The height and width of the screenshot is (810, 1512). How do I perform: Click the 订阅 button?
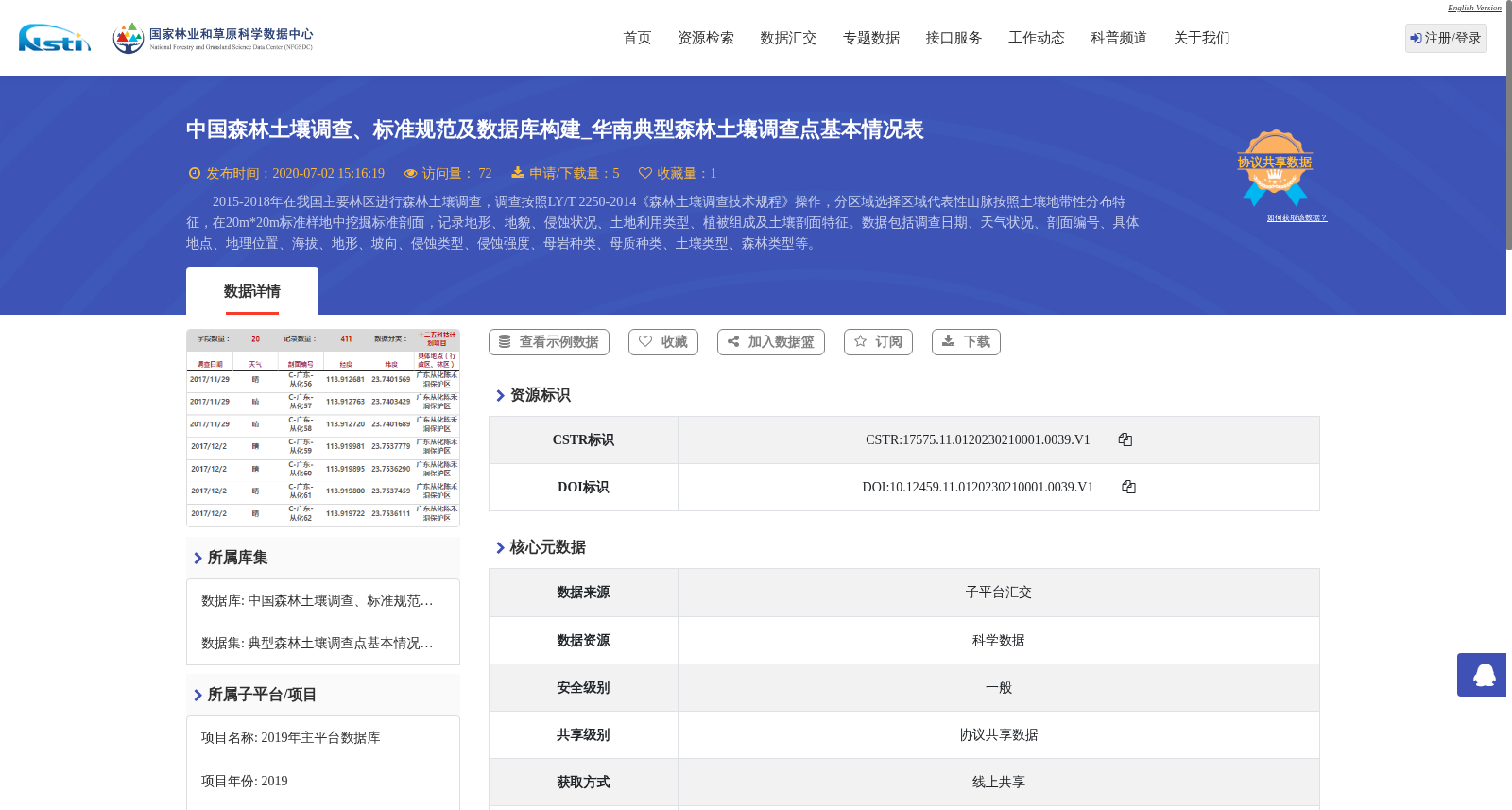point(878,342)
